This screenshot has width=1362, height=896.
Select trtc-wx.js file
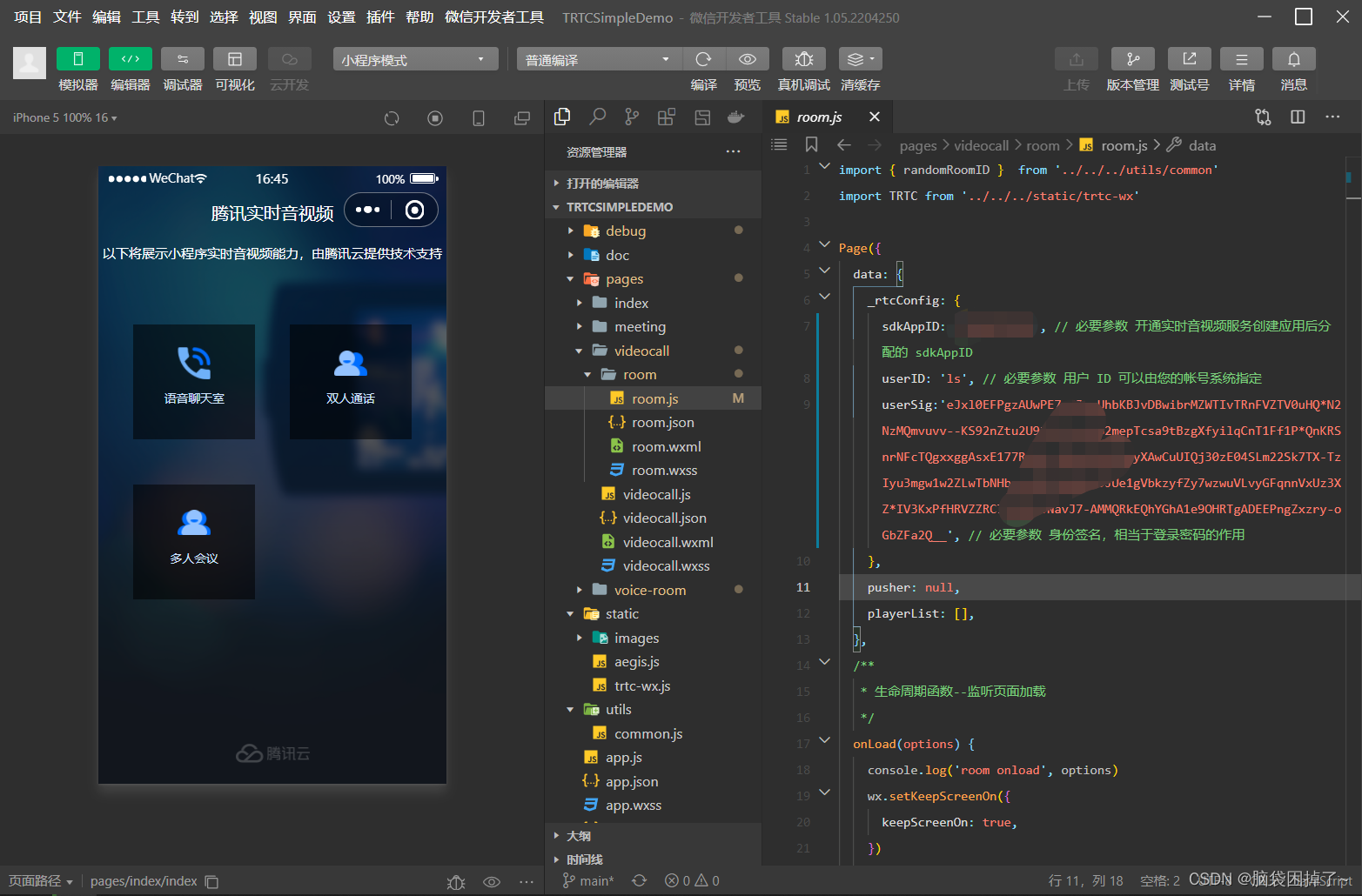[653, 685]
